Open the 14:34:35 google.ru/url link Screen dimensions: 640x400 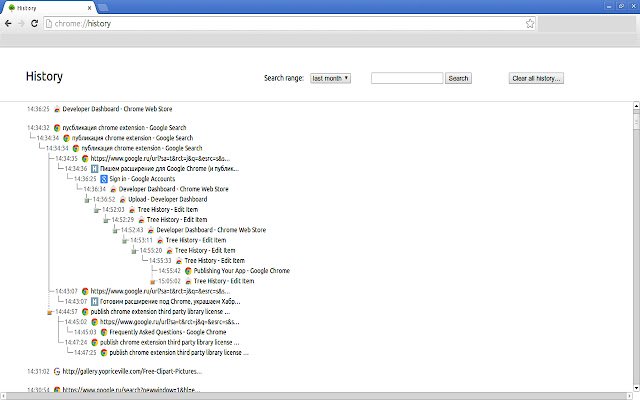coord(160,158)
